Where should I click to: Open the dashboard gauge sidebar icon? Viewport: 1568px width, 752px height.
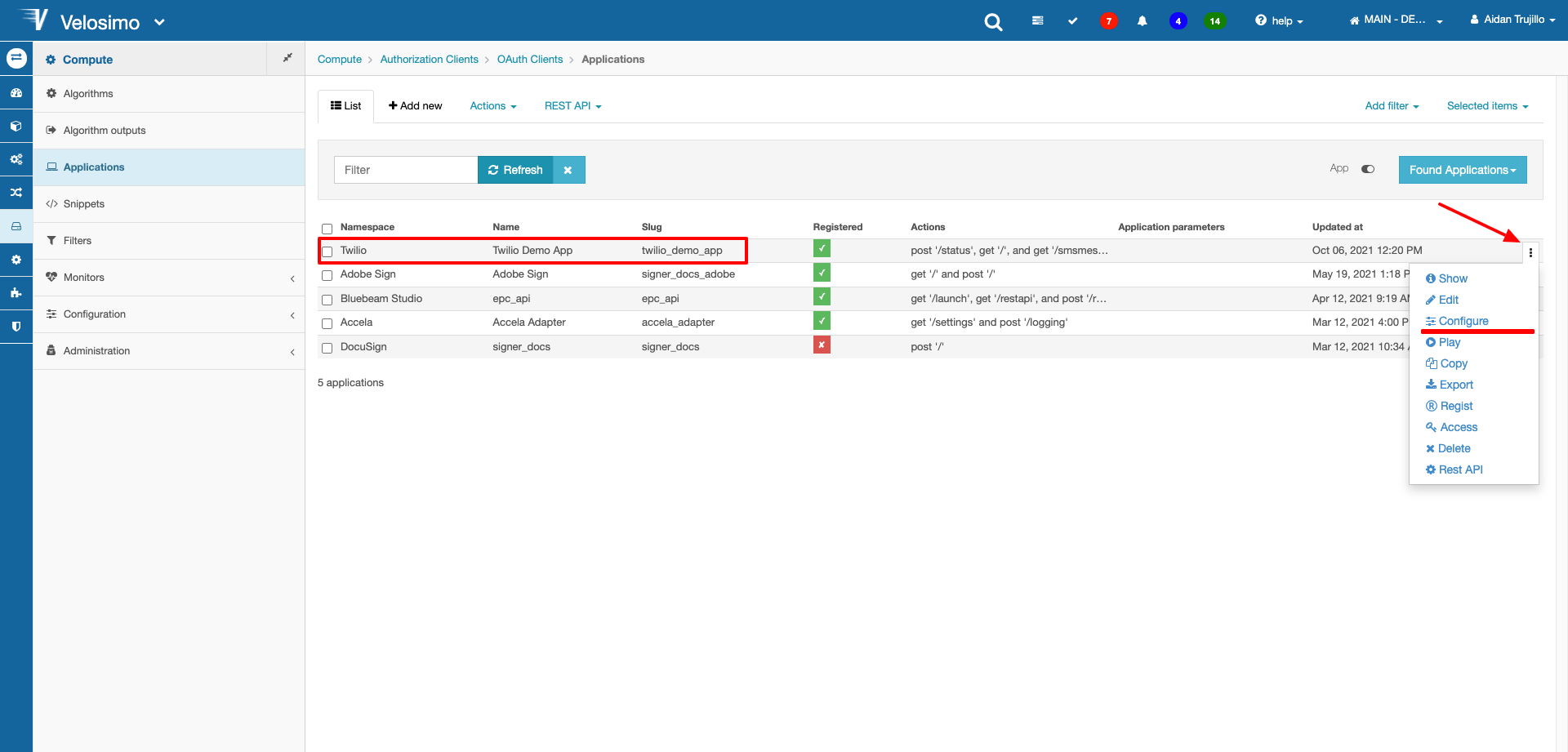tap(16, 93)
